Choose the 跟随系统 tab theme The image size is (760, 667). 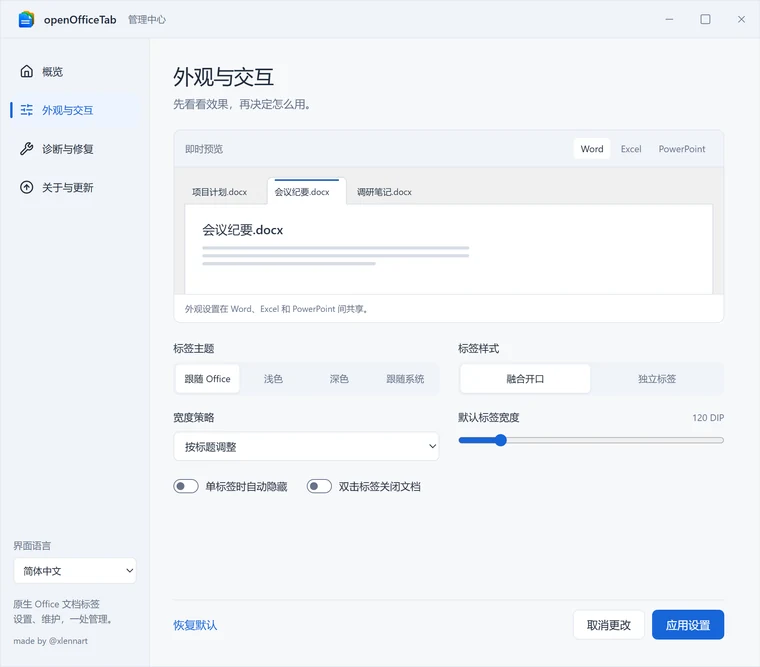405,379
